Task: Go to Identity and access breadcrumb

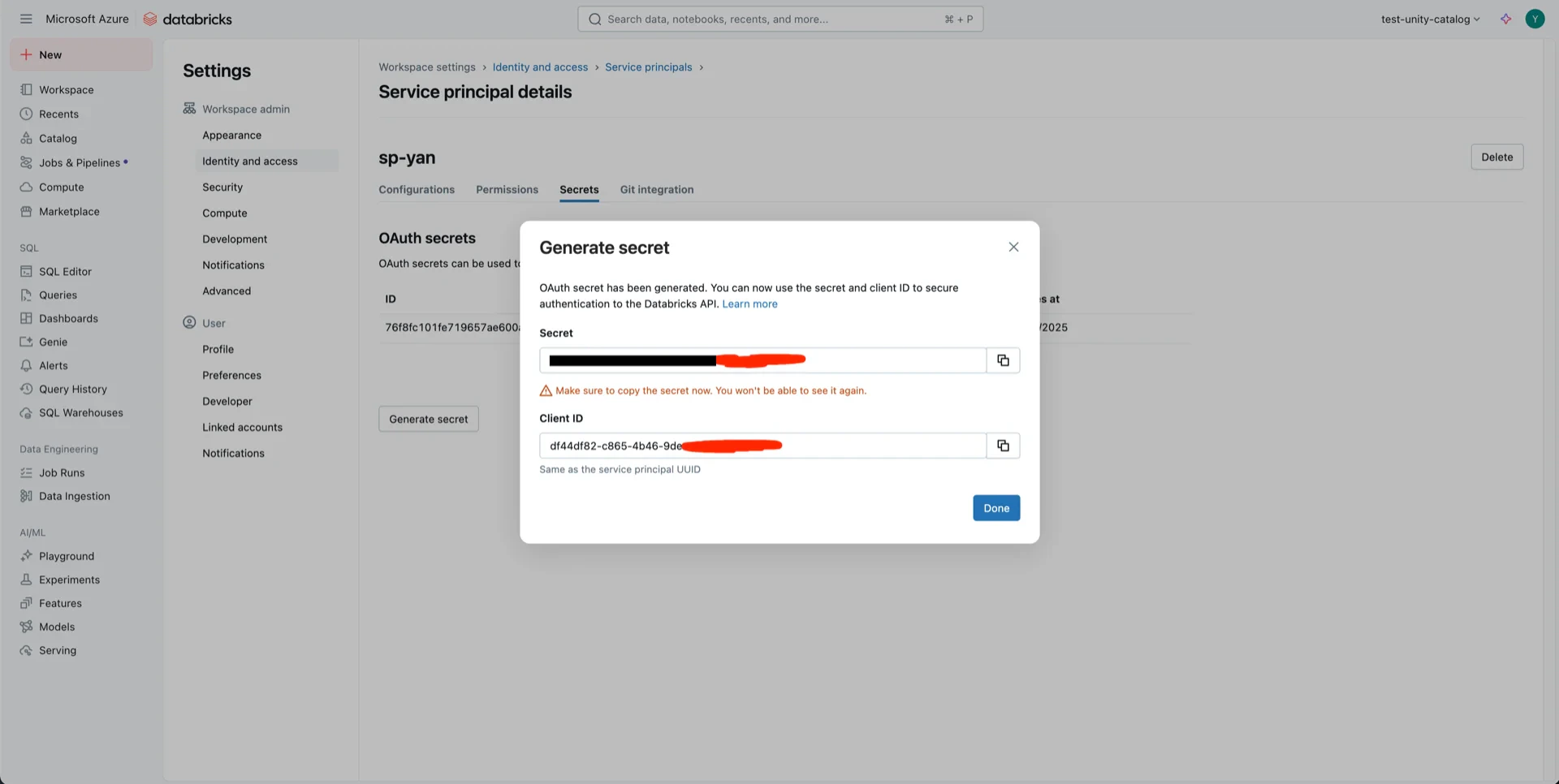Action: [540, 67]
